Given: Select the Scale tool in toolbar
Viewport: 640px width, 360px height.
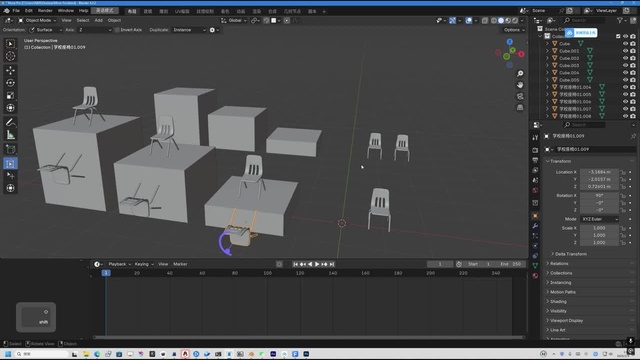Looking at the screenshot, I should [11, 96].
